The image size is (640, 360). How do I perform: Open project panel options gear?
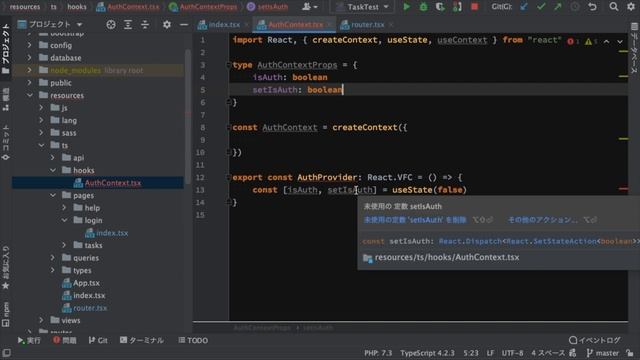pyautogui.click(x=167, y=24)
